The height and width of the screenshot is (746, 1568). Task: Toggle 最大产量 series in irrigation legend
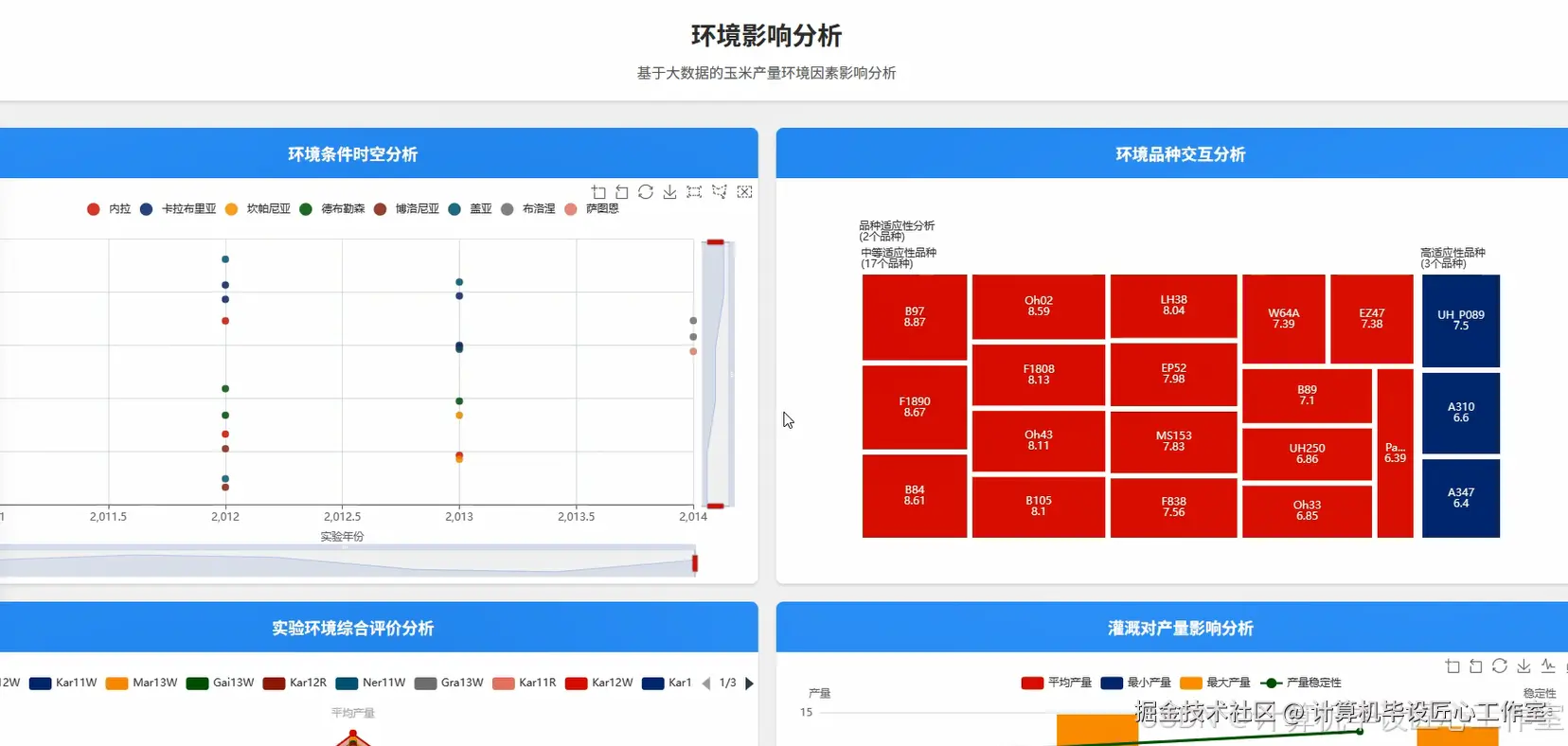tap(1215, 683)
